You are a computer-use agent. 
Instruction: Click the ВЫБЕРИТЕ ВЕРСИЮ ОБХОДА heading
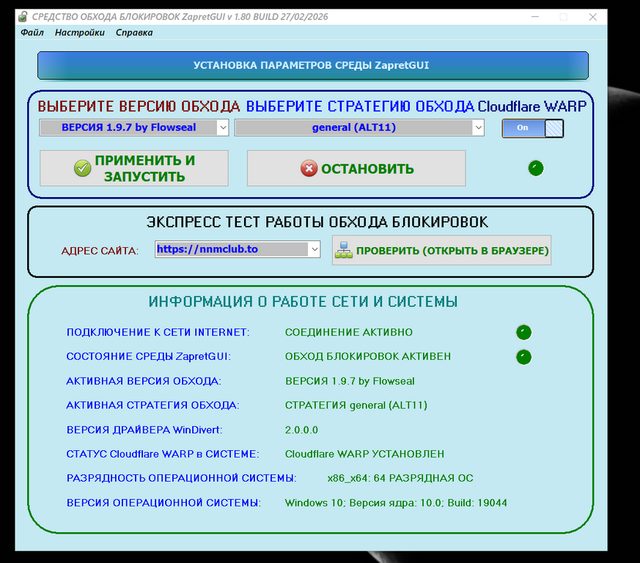point(139,107)
